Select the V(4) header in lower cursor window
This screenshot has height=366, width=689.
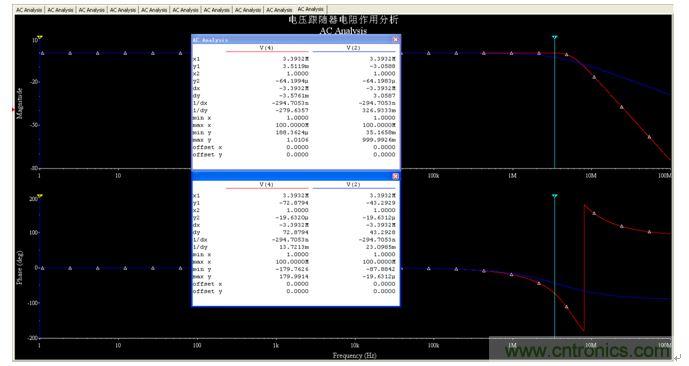click(x=266, y=185)
